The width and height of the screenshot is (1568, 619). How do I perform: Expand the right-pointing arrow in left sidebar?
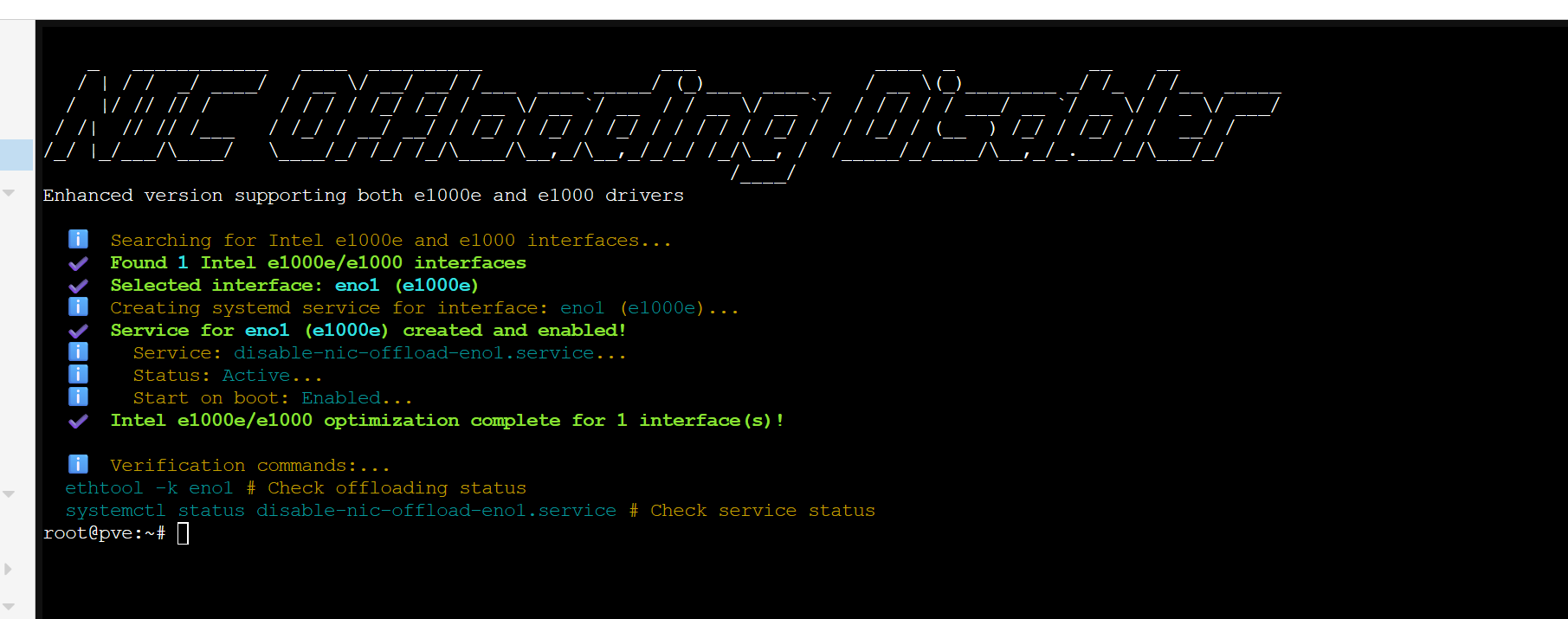click(x=9, y=569)
